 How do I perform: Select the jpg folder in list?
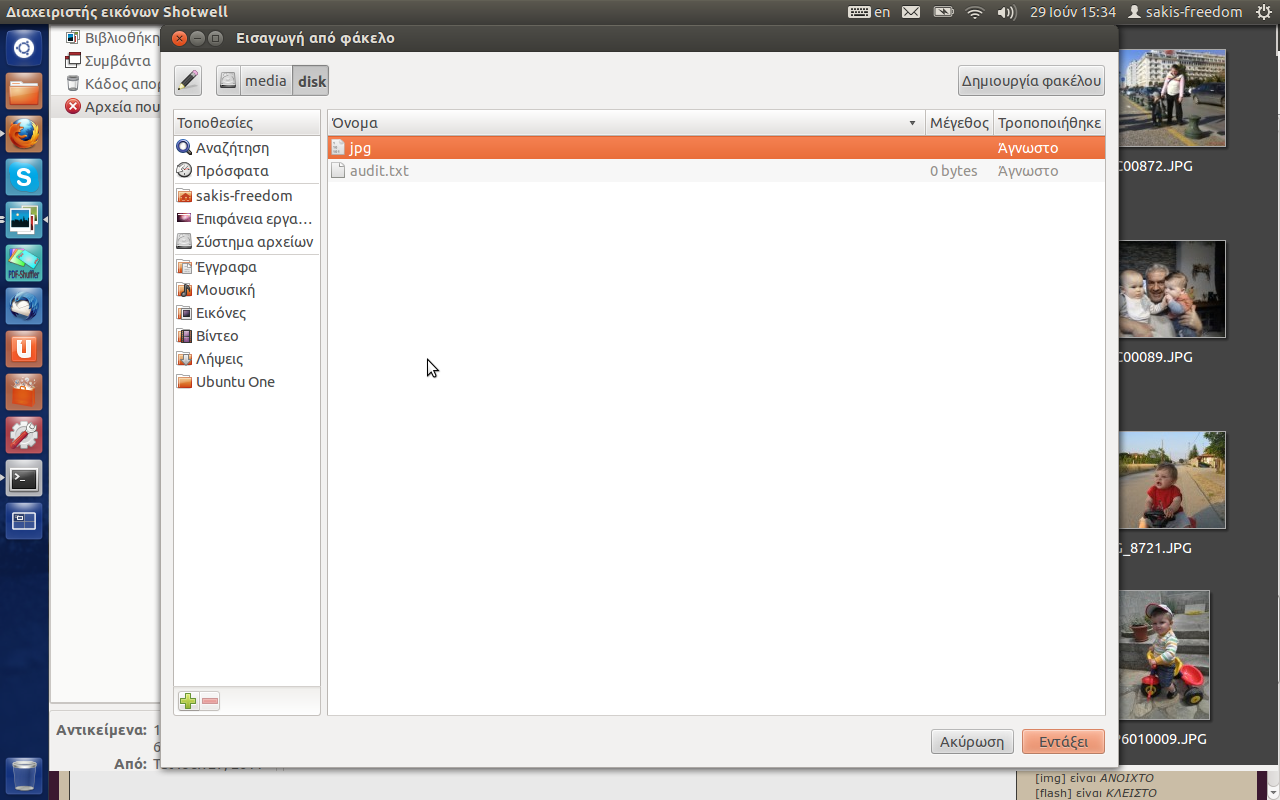[x=360, y=148]
